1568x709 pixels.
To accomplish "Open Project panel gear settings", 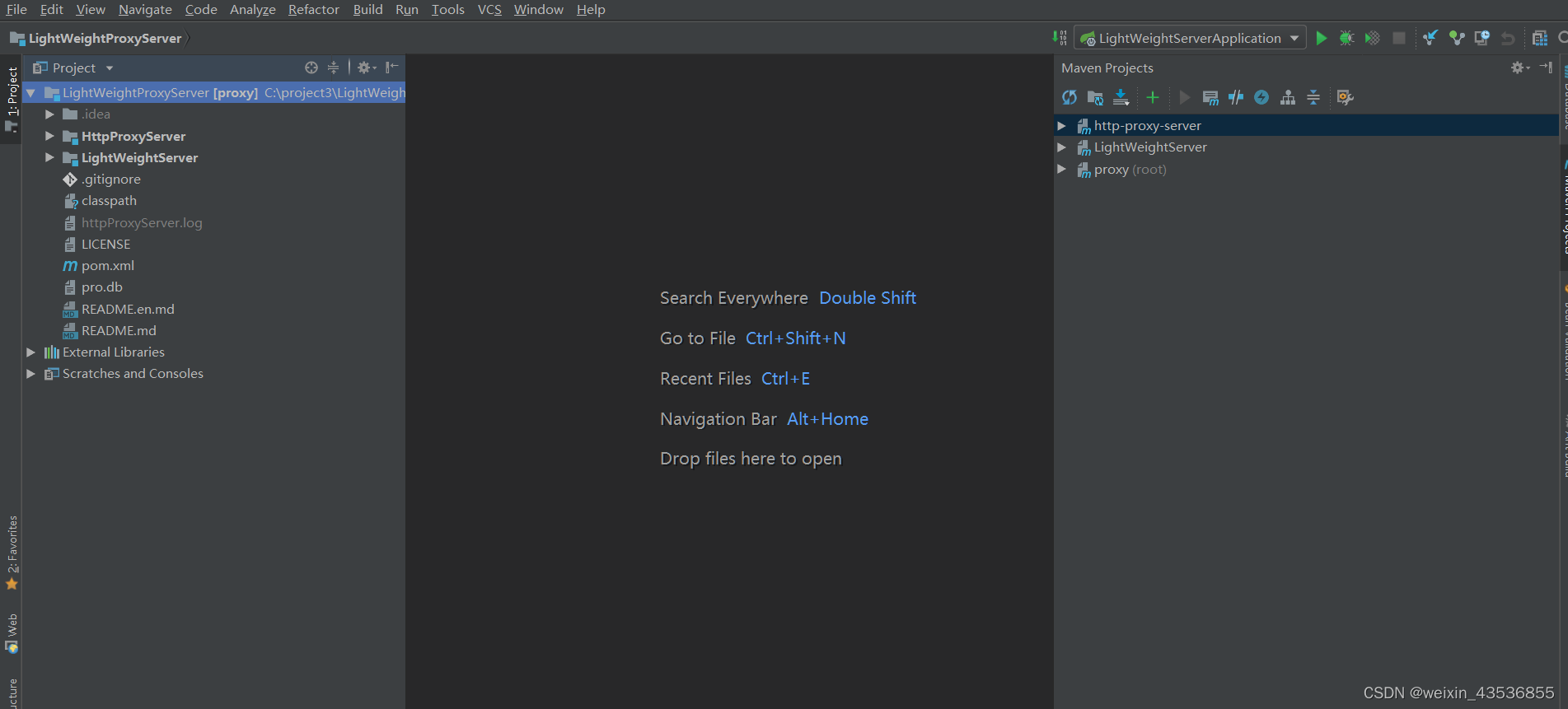I will [x=367, y=68].
